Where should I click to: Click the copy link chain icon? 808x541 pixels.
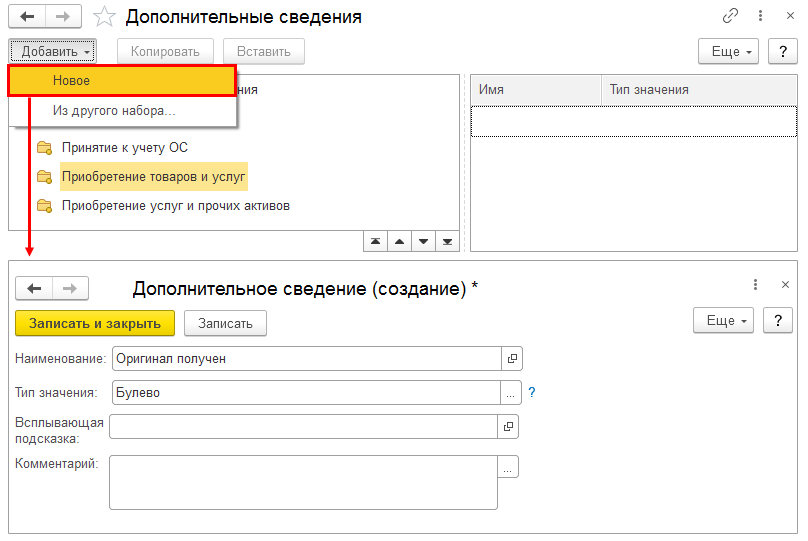[x=731, y=17]
